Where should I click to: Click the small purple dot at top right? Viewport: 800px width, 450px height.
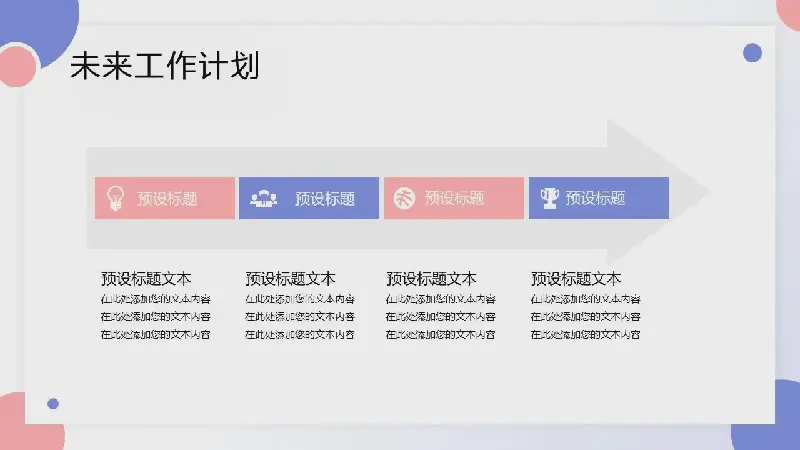pos(752,53)
